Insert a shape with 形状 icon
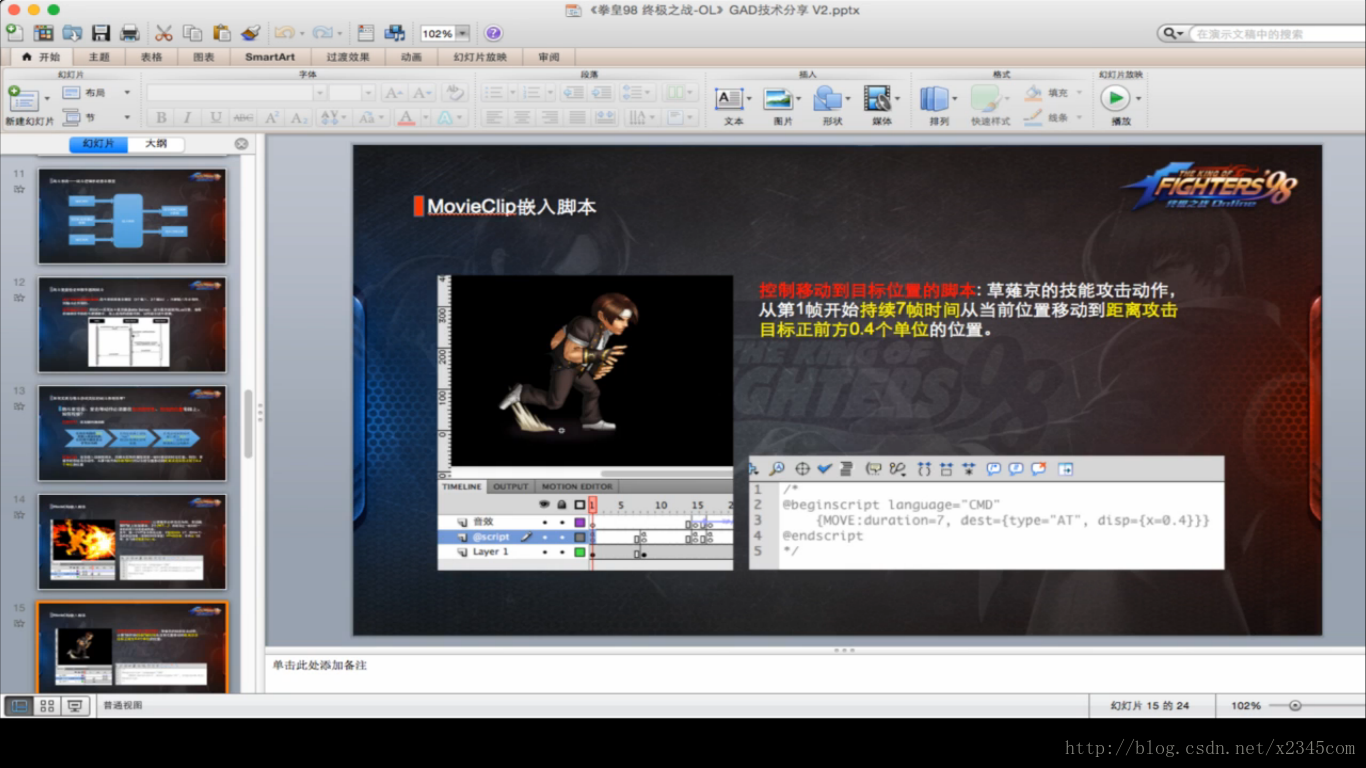This screenshot has height=768, width=1366. click(827, 99)
